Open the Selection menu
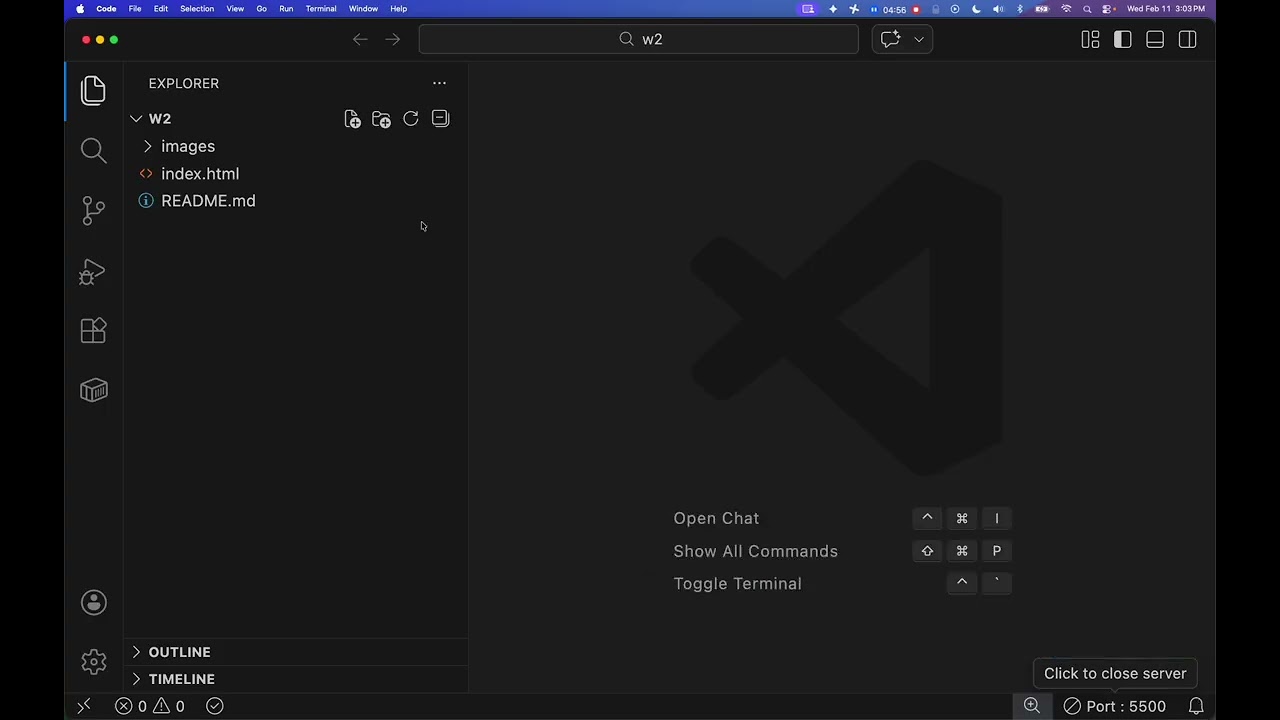The height and width of the screenshot is (720, 1280). click(x=197, y=9)
